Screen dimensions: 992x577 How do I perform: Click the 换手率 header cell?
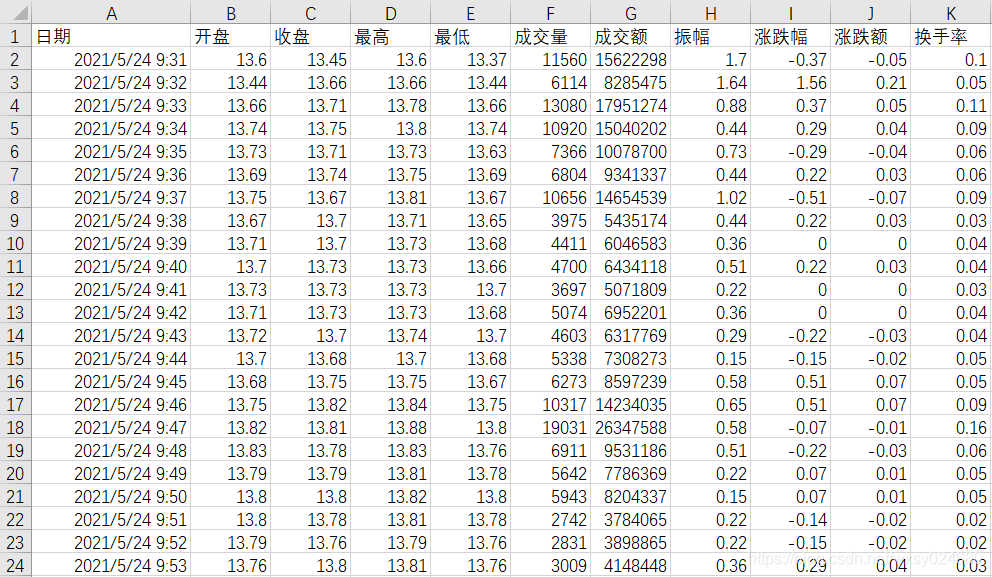(951, 37)
